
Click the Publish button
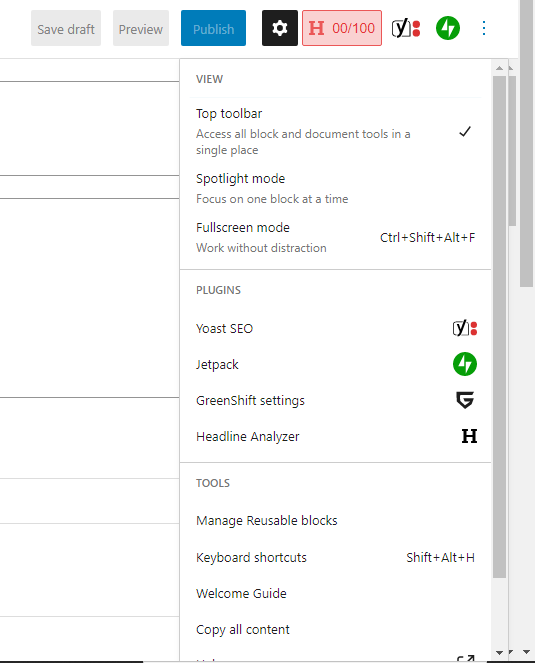point(213,28)
